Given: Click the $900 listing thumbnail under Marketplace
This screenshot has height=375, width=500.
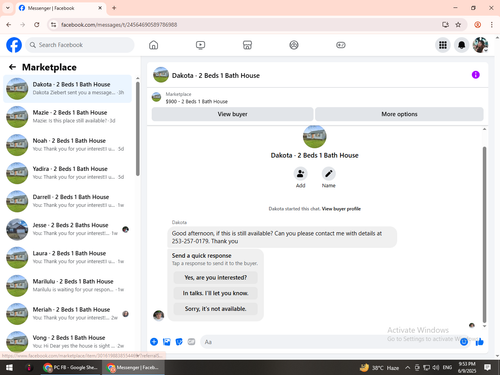Looking at the screenshot, I should click(x=156, y=97).
